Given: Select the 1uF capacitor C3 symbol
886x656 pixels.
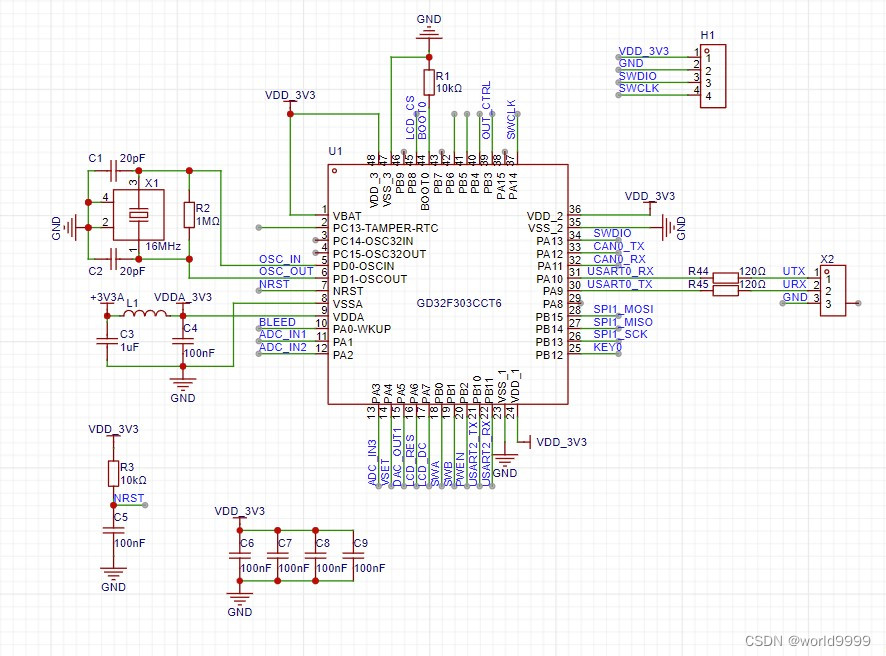Looking at the screenshot, I should (107, 341).
